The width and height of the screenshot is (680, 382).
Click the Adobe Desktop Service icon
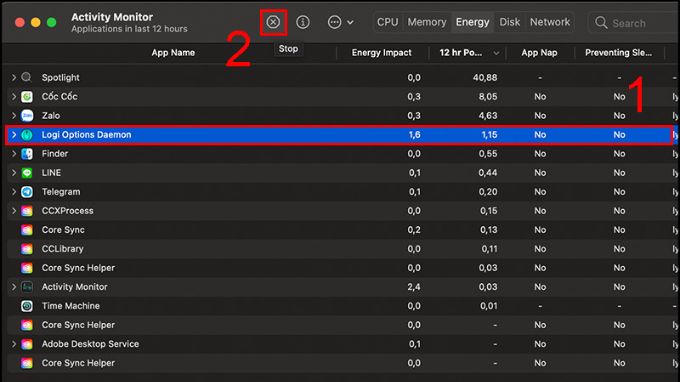[27, 344]
